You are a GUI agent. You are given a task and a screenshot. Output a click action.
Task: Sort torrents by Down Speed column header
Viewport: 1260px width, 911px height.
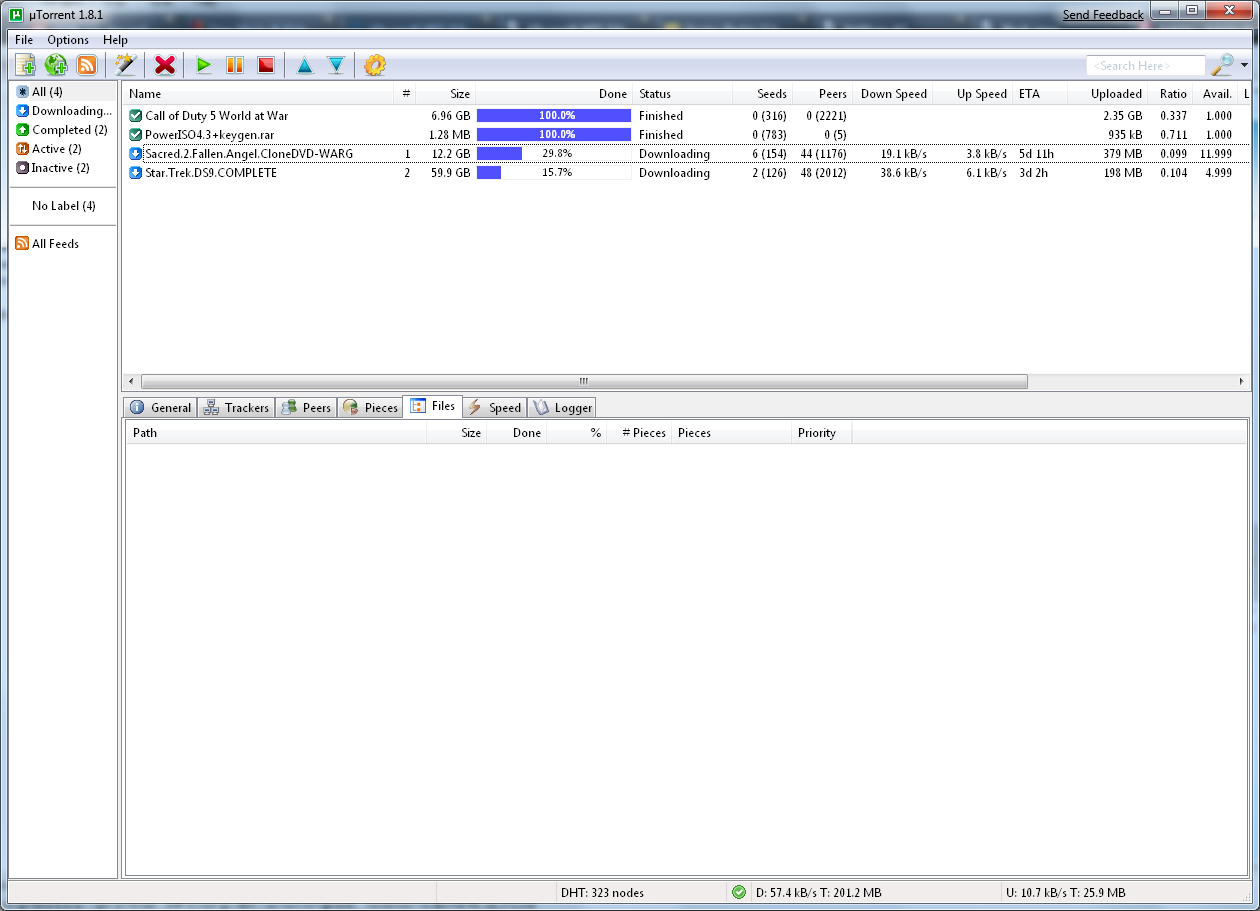pyautogui.click(x=892, y=94)
